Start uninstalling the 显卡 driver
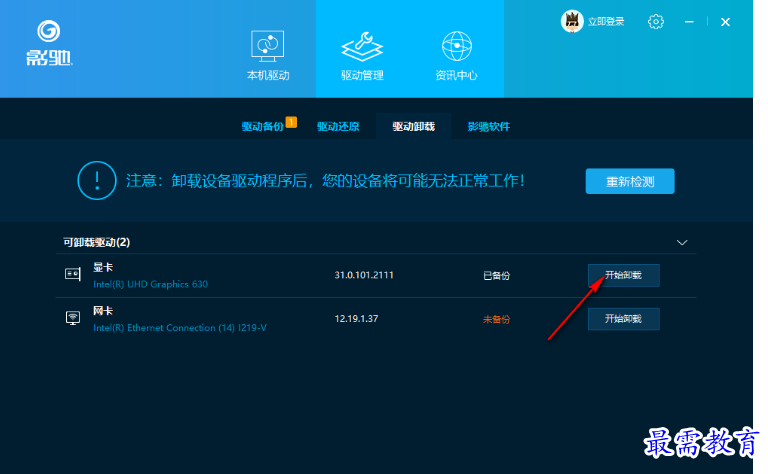 [x=624, y=275]
